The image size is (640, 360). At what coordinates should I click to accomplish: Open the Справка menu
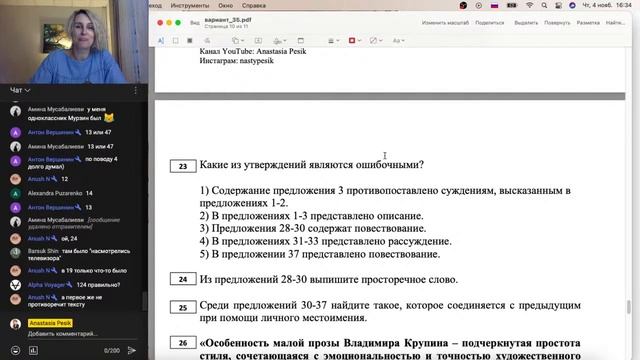[254, 6]
